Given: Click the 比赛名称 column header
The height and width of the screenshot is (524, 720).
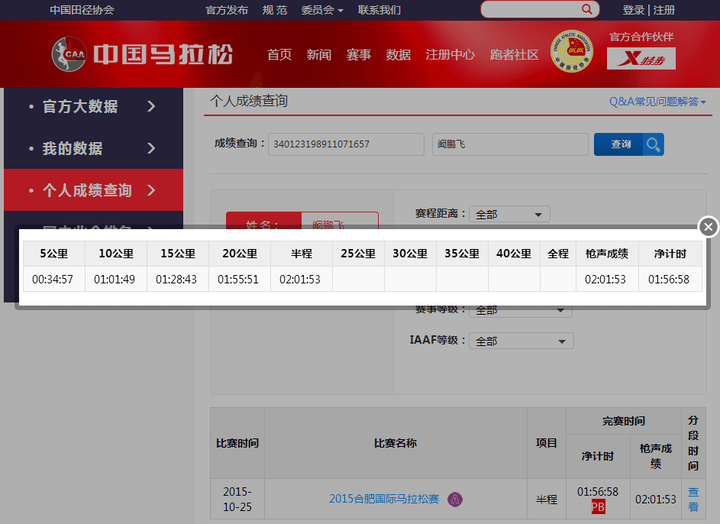Looking at the screenshot, I should (395, 443).
